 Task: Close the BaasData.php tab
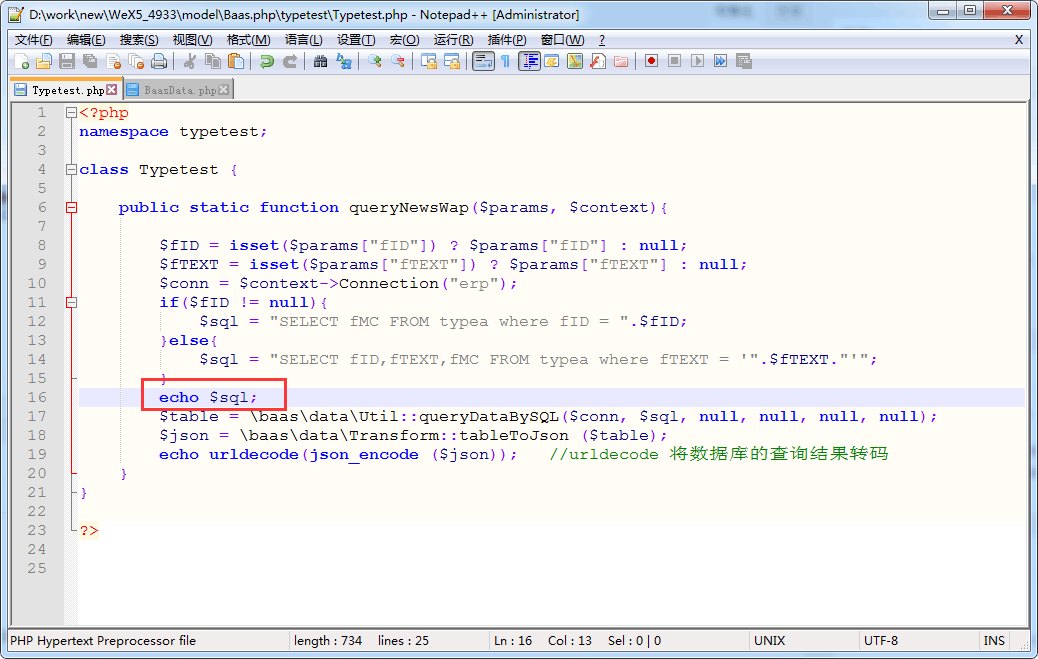tap(224, 89)
